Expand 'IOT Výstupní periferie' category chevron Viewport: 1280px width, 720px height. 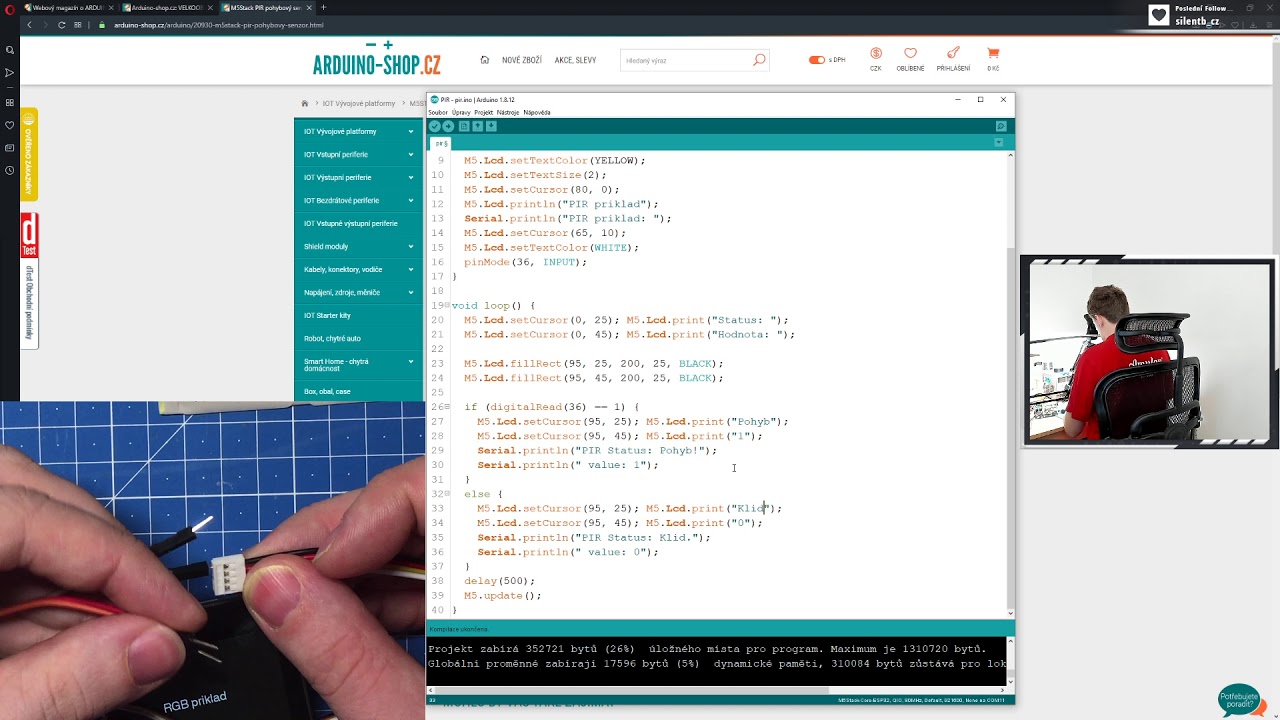(411, 177)
